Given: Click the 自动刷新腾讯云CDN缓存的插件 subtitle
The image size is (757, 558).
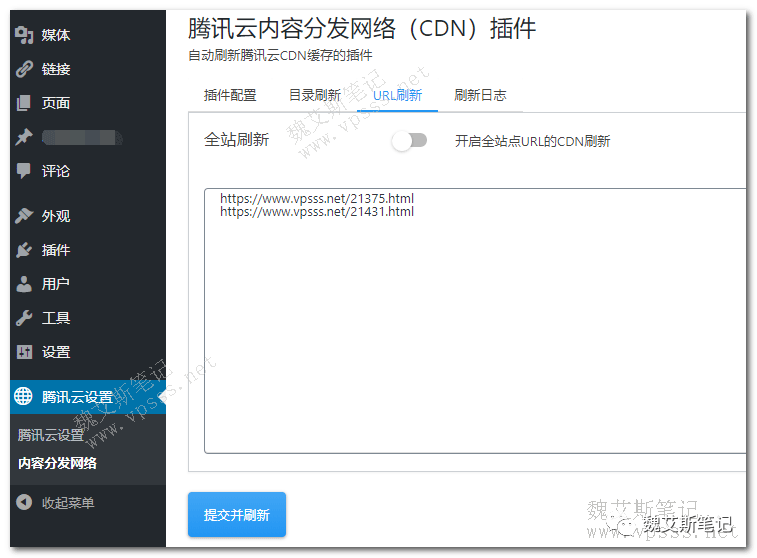Looking at the screenshot, I should (x=280, y=56).
